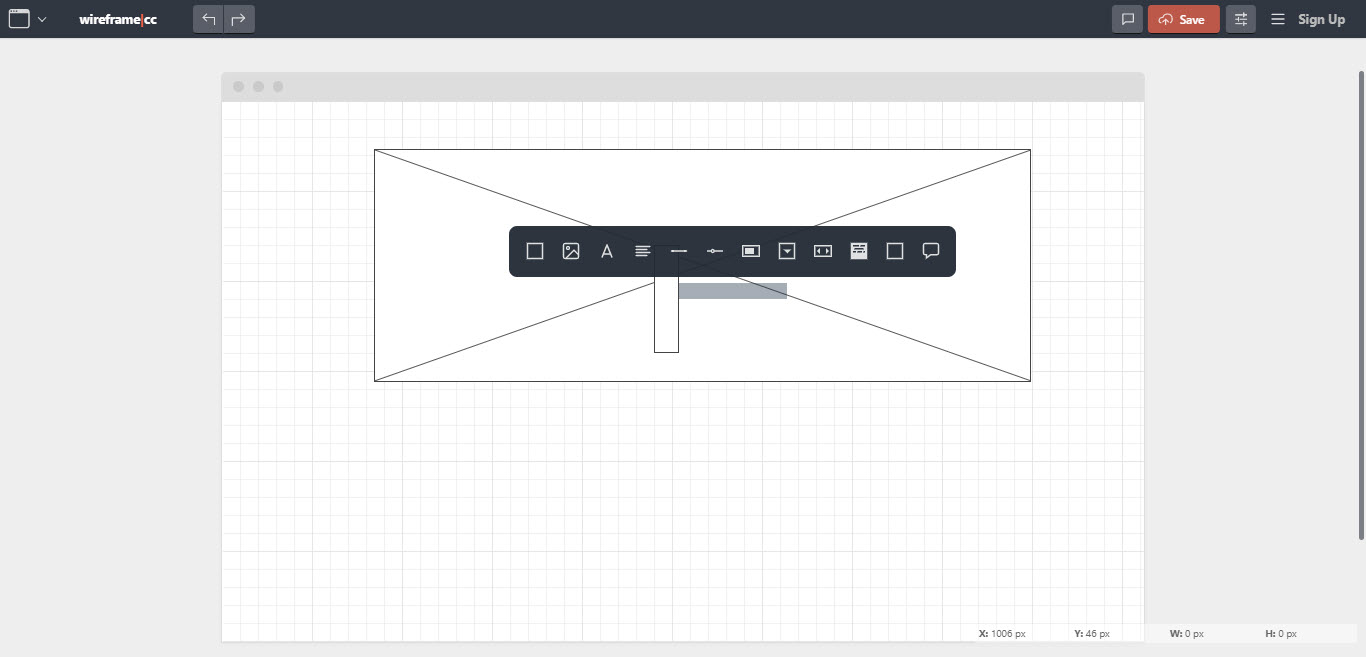Click the Undo arrow
1366x657 pixels.
tap(208, 18)
